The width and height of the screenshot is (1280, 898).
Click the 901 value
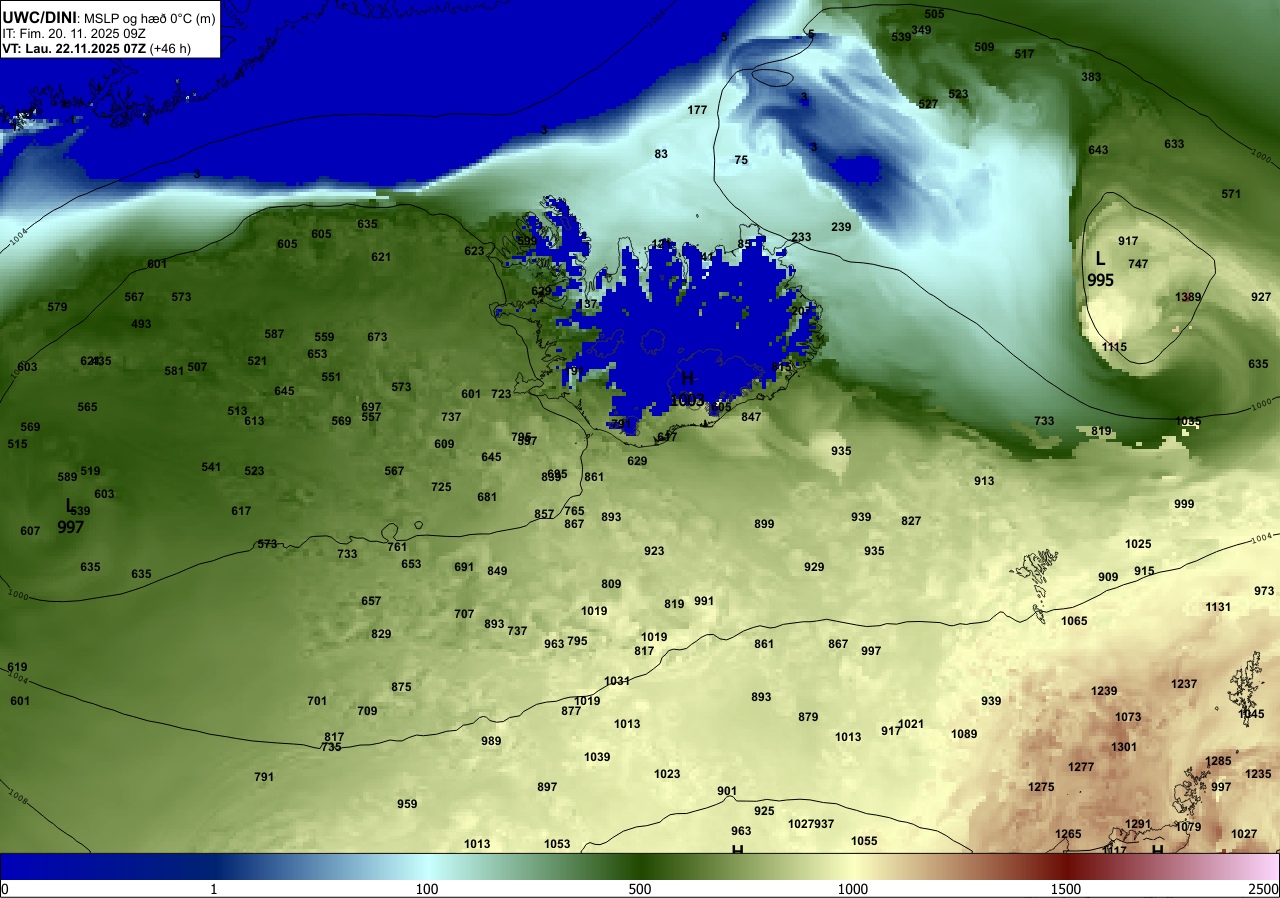[727, 791]
